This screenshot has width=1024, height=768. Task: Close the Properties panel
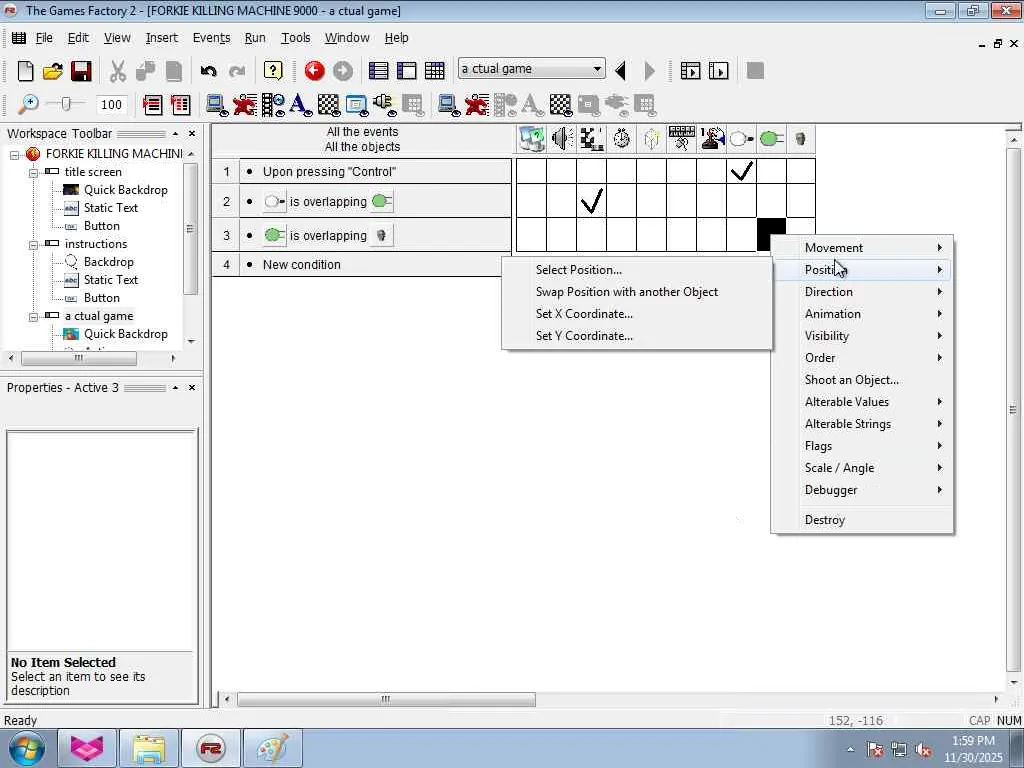pyautogui.click(x=192, y=388)
